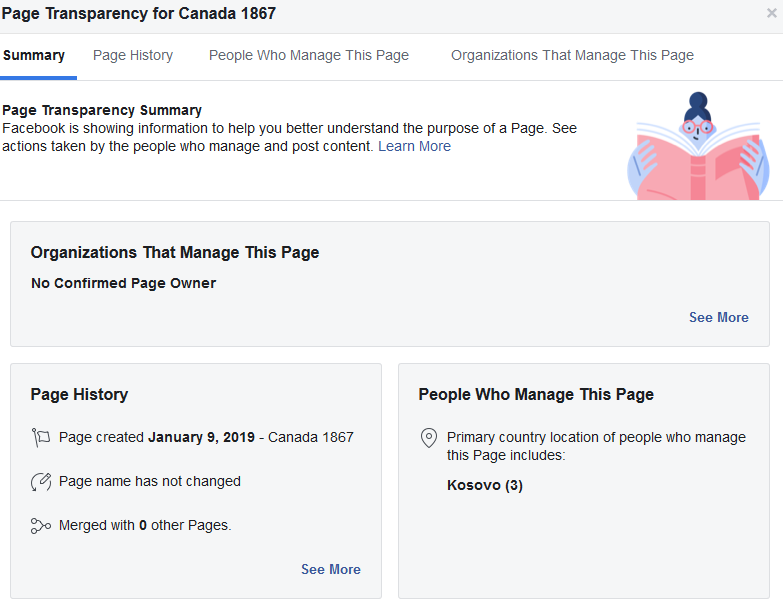Switch to the Page History tab

coord(133,55)
